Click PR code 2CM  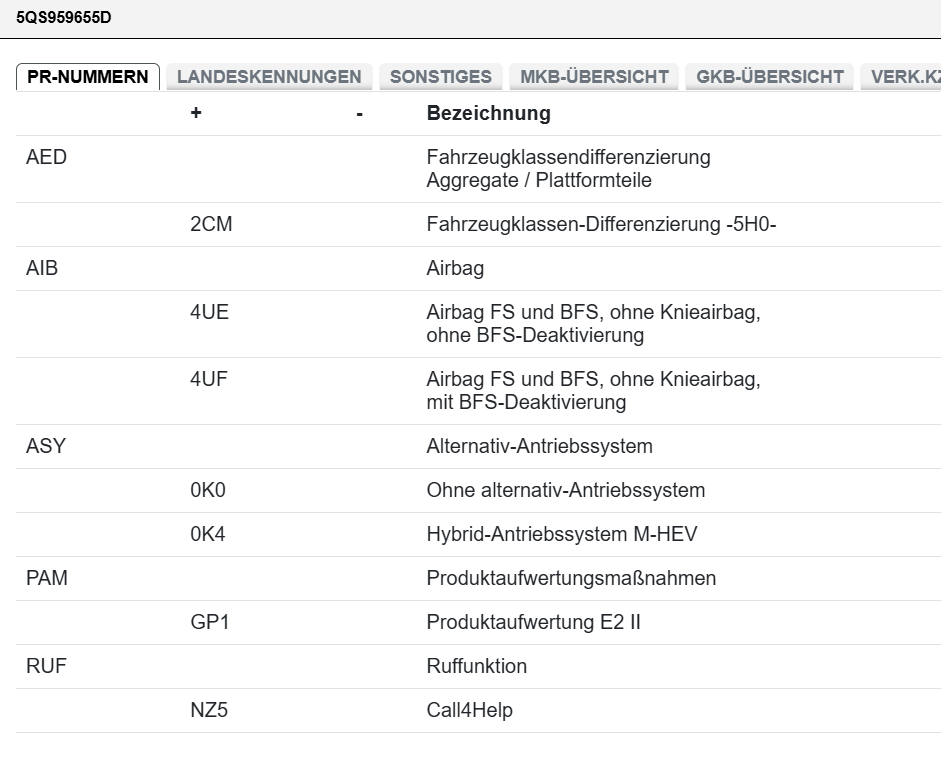210,225
